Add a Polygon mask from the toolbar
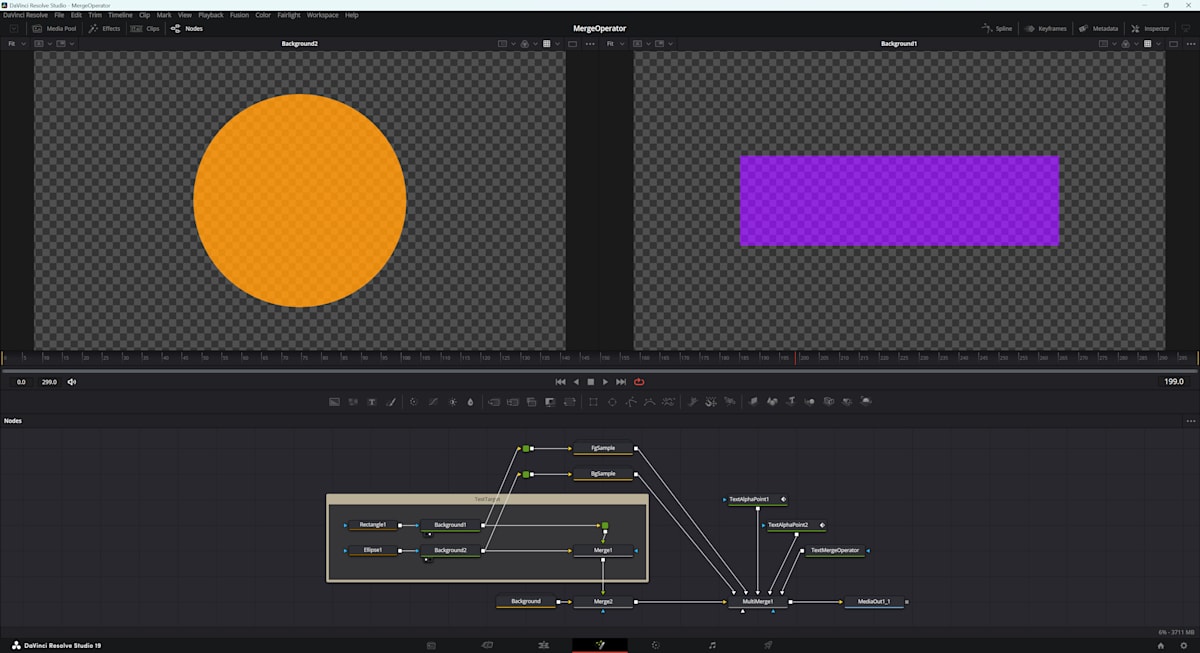 [x=631, y=402]
